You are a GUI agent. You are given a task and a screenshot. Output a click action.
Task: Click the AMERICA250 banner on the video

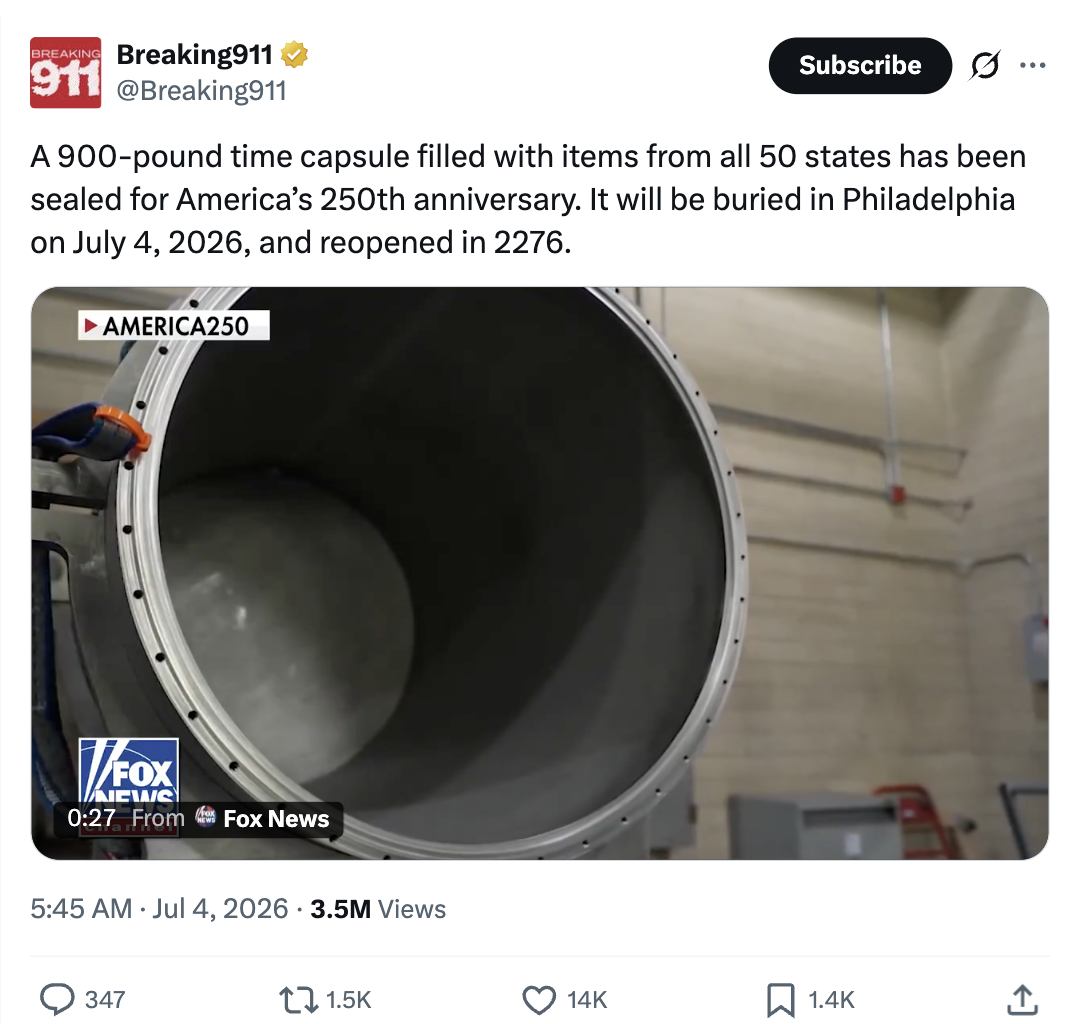coord(174,325)
